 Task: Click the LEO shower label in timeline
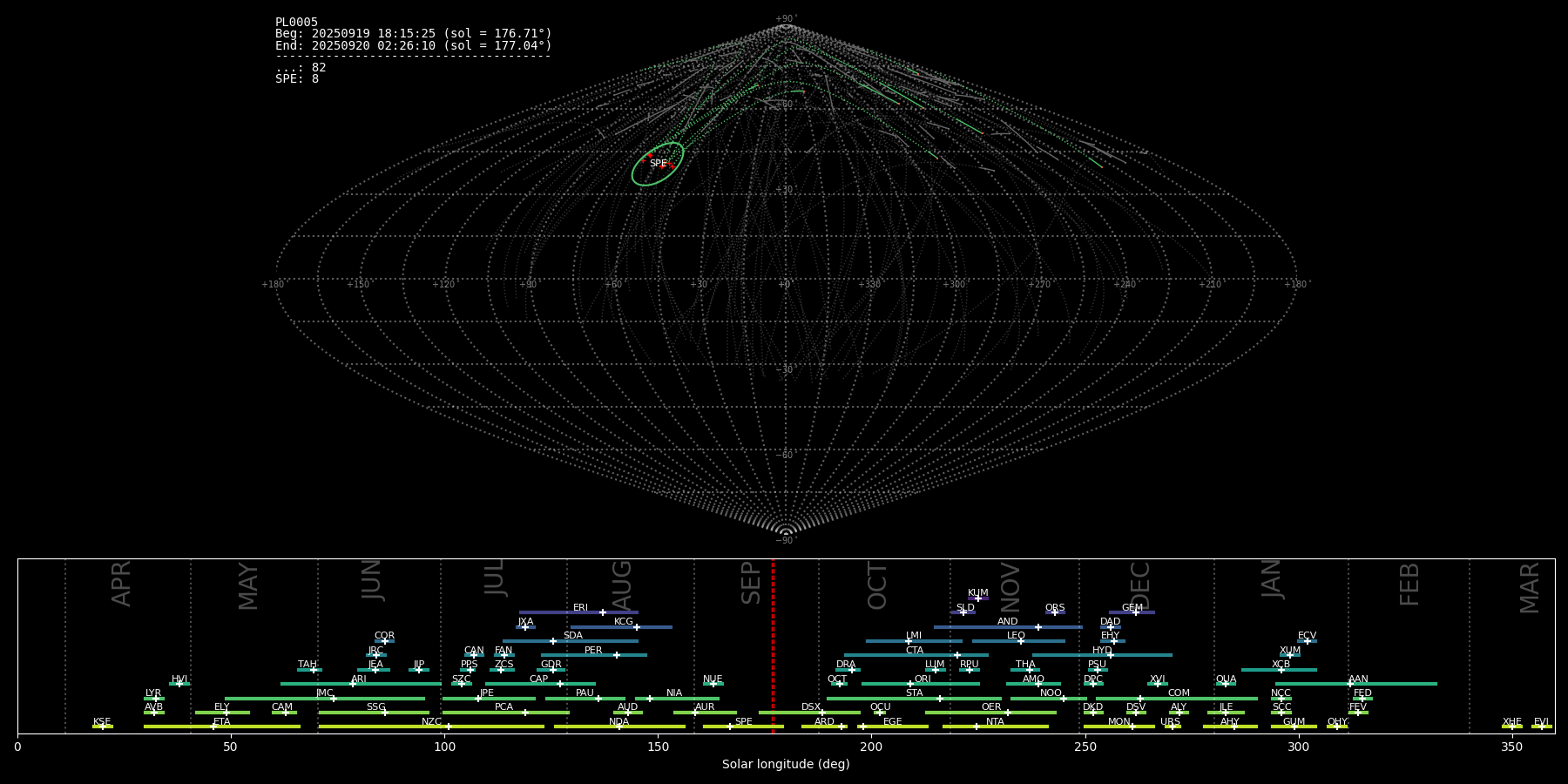coord(1016,636)
